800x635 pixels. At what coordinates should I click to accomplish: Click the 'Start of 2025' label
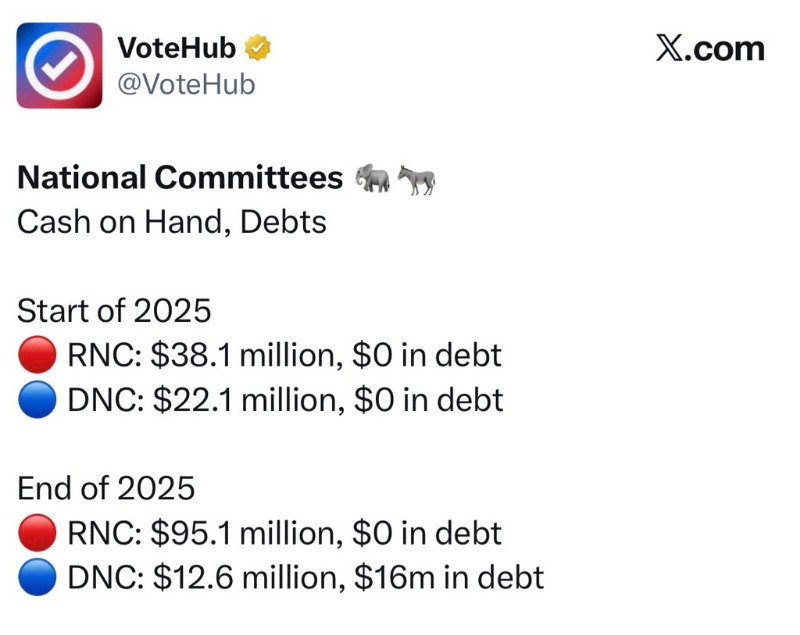pyautogui.click(x=114, y=311)
